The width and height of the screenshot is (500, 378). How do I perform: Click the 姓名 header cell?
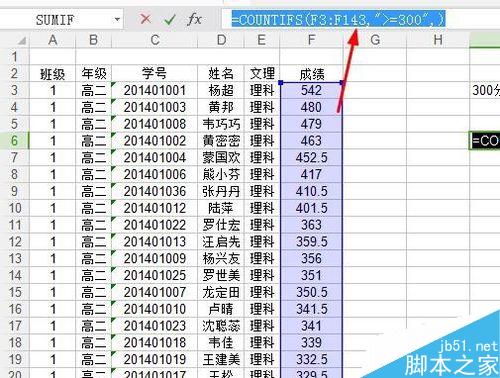pos(221,73)
